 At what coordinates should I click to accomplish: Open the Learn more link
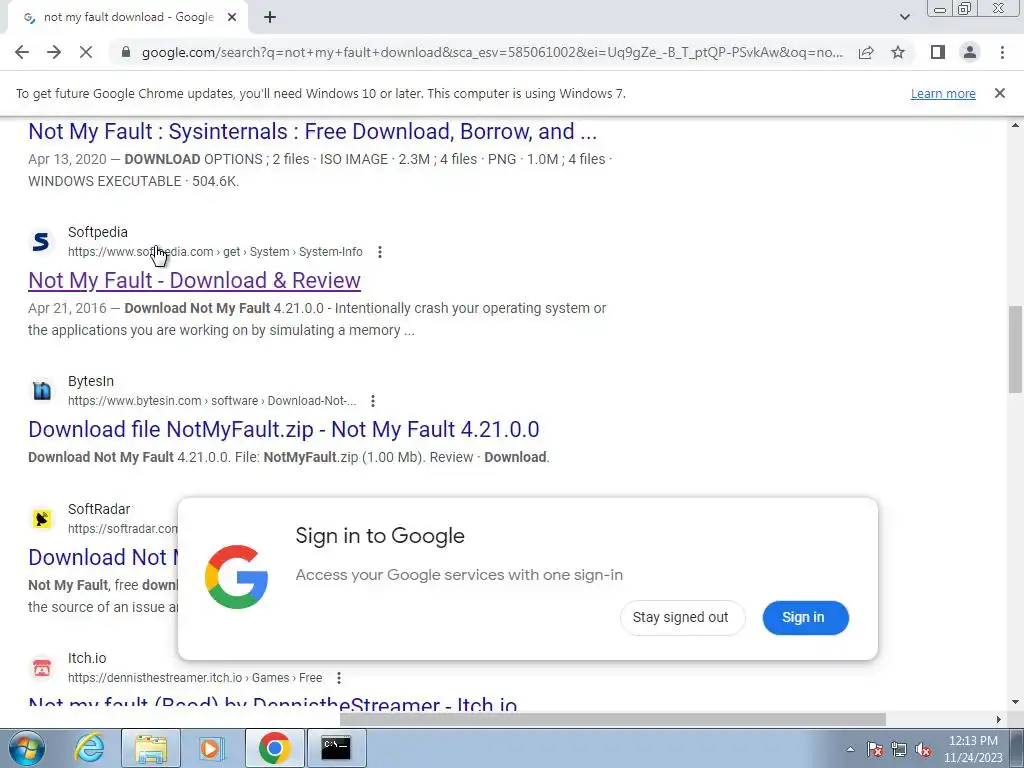click(943, 93)
